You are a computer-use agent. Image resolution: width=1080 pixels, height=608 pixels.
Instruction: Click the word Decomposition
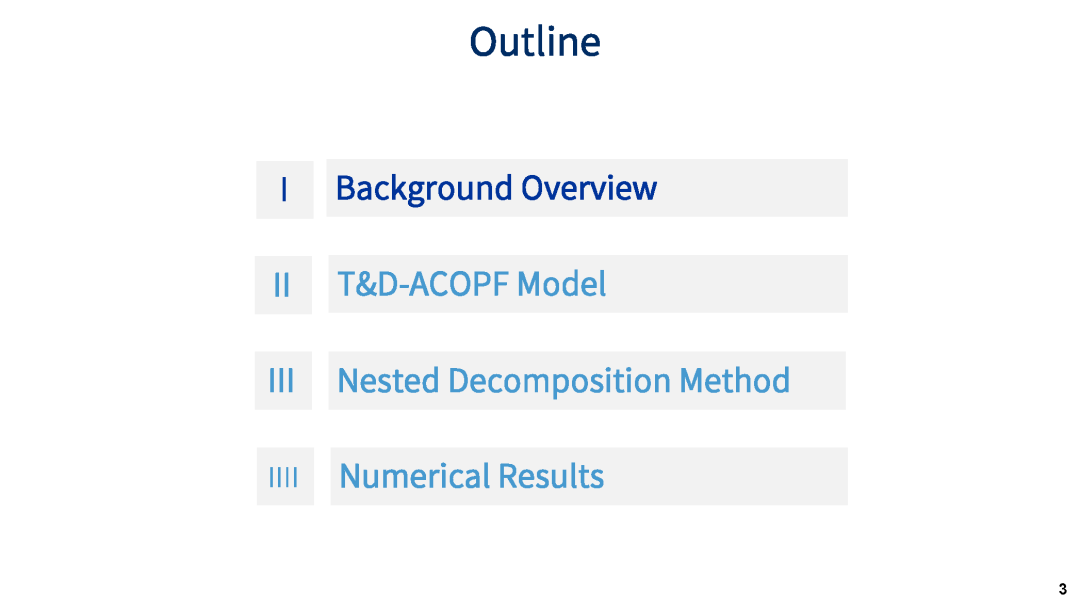(559, 380)
